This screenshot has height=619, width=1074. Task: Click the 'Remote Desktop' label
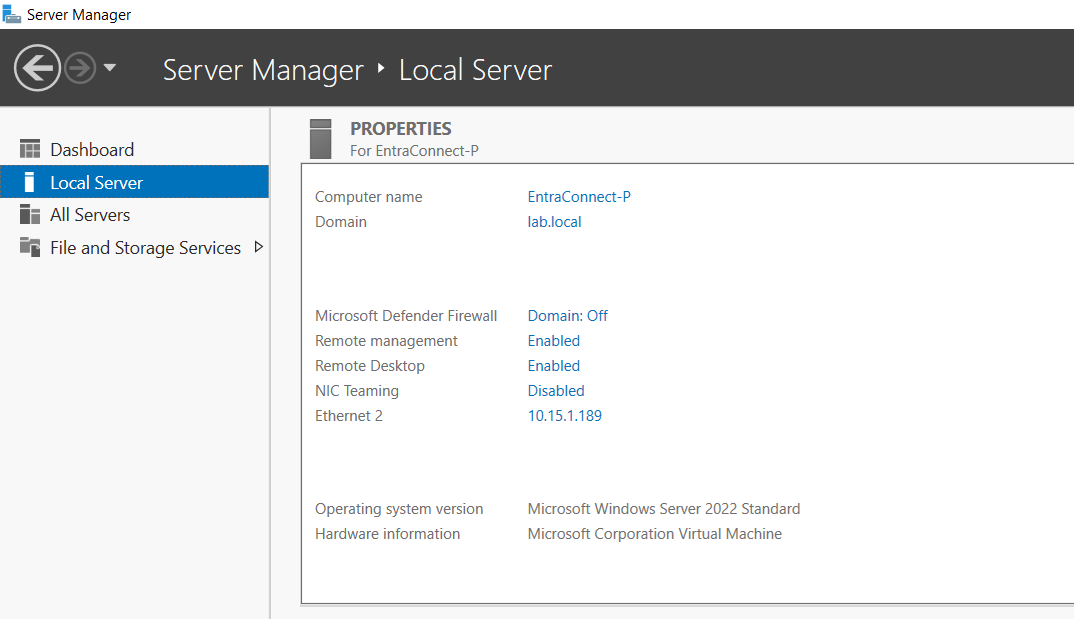click(x=370, y=366)
